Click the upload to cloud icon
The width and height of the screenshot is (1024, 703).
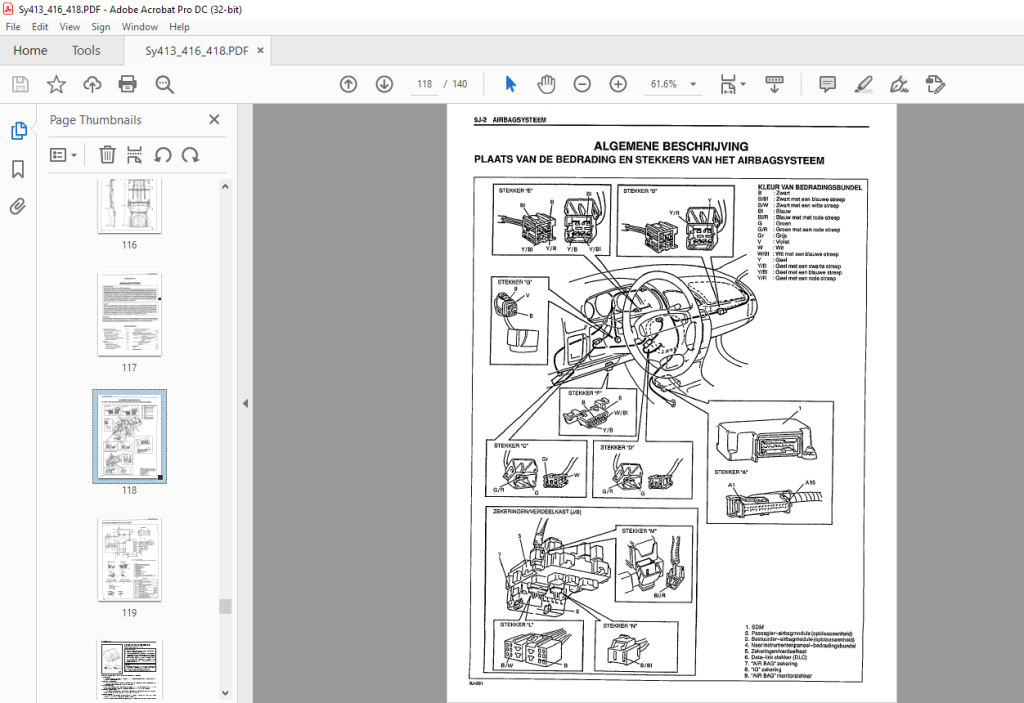click(x=92, y=84)
